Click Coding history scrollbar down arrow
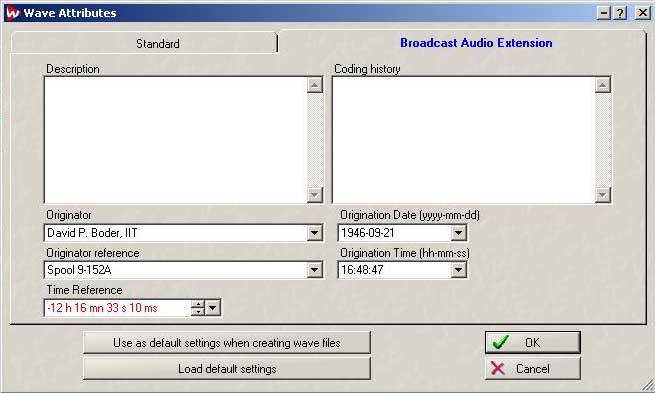 [602, 195]
